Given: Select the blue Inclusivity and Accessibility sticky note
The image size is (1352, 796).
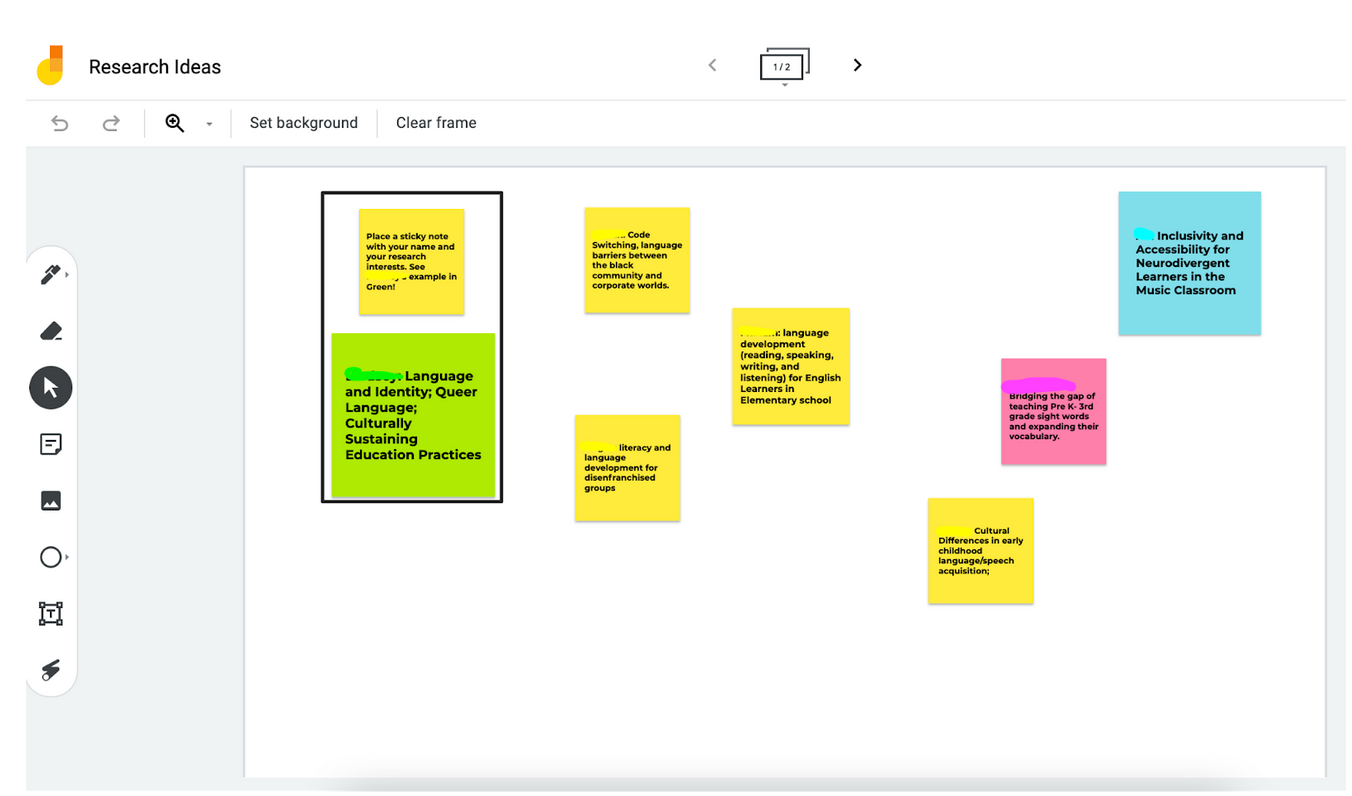Looking at the screenshot, I should point(1189,263).
